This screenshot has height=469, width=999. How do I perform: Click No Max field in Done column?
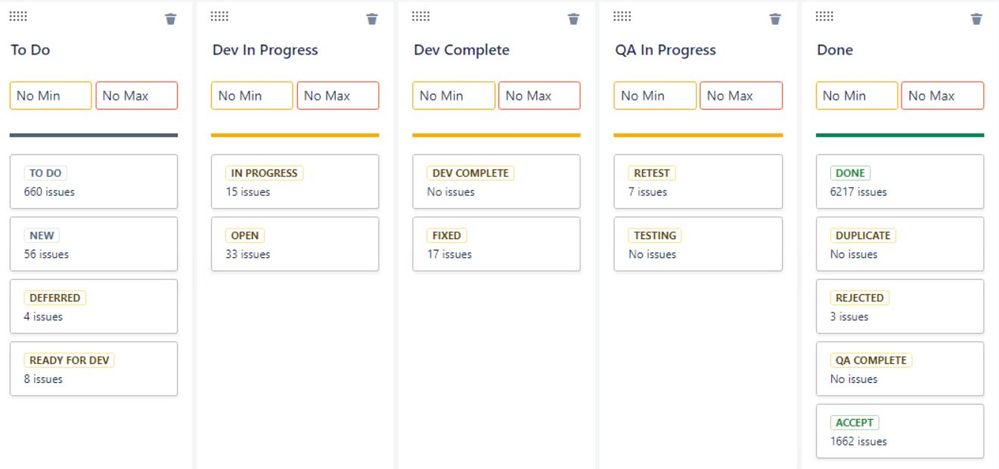[942, 96]
